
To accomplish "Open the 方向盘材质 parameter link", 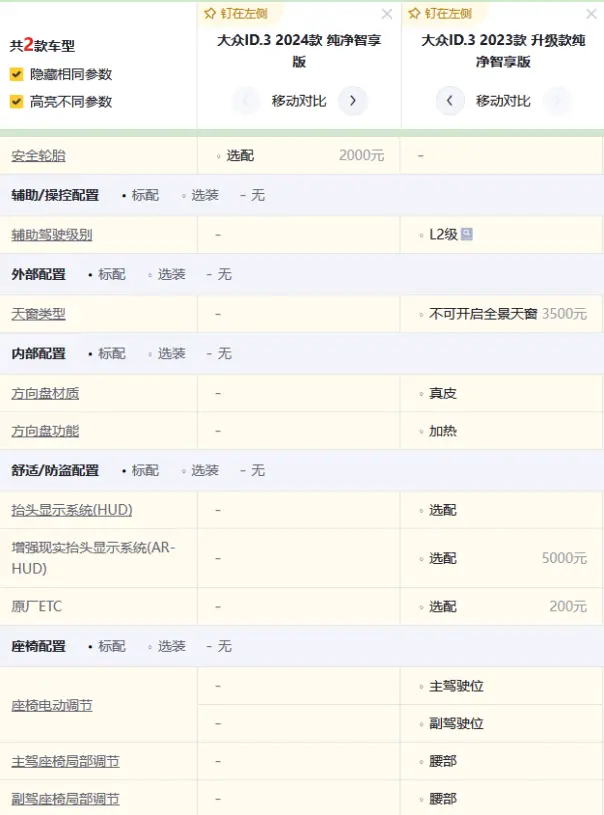I will (45, 393).
